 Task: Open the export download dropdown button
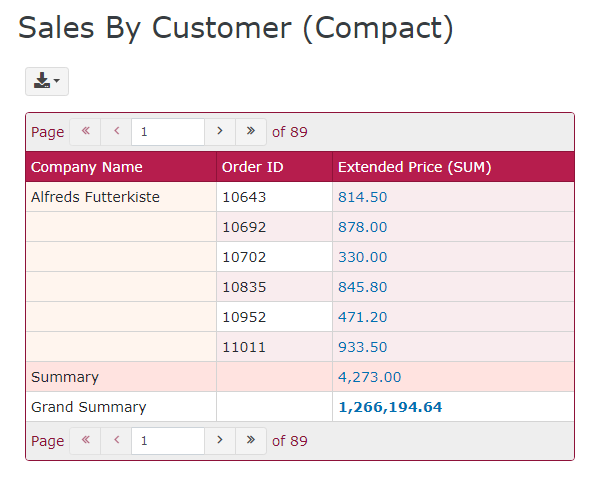coord(46,81)
